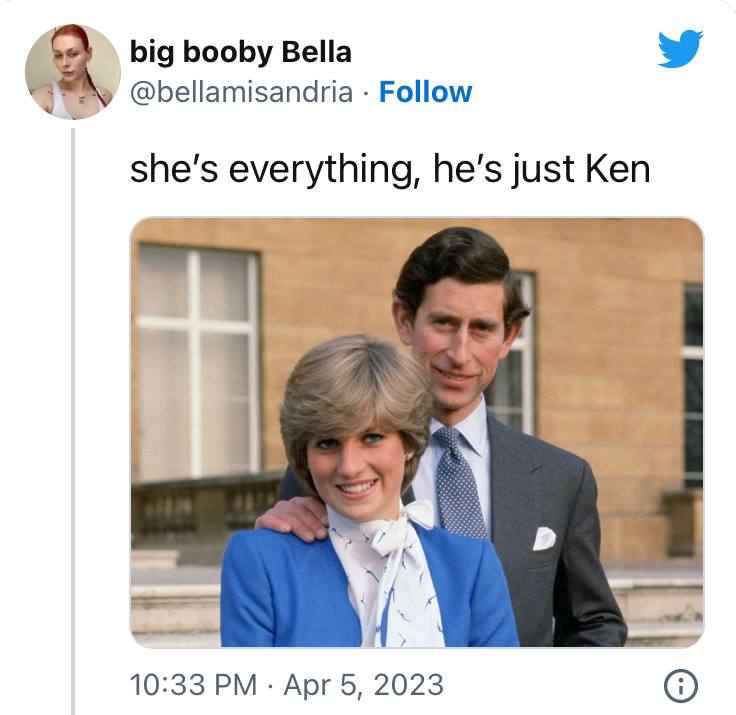This screenshot has height=715, width=736.
Task: Open the @bellamisandria handle link
Action: click(x=241, y=92)
